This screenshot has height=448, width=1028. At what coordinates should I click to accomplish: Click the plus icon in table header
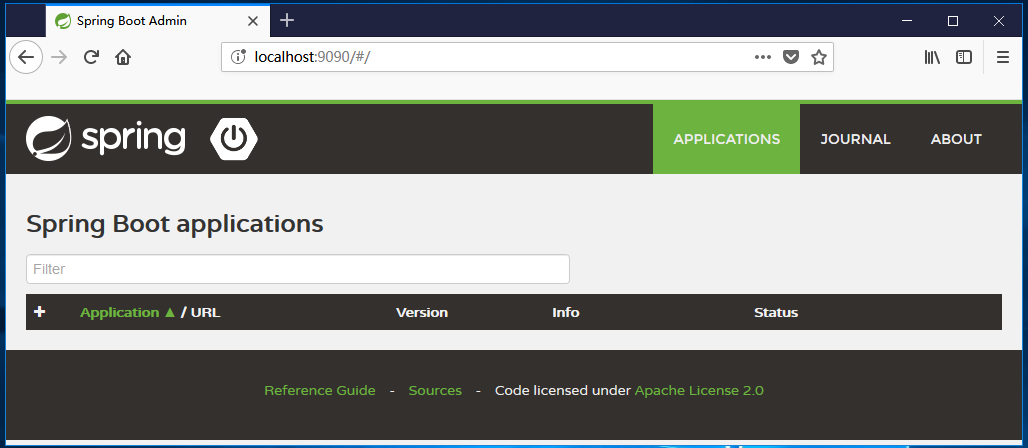tap(40, 312)
